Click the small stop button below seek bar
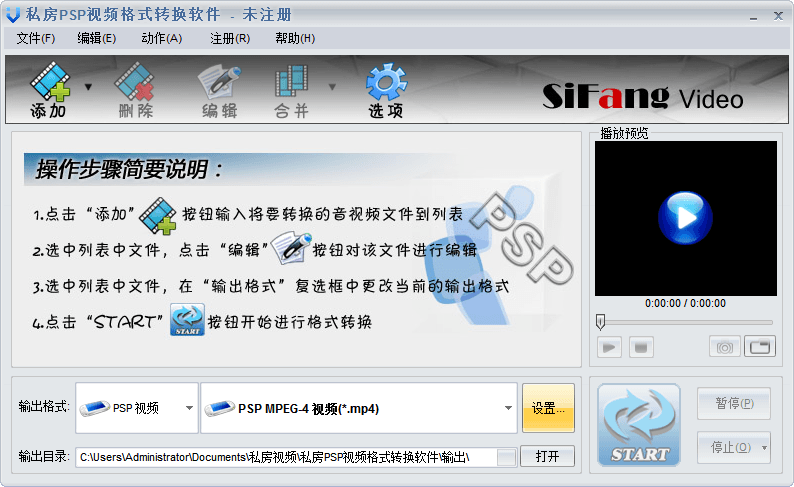 (641, 347)
